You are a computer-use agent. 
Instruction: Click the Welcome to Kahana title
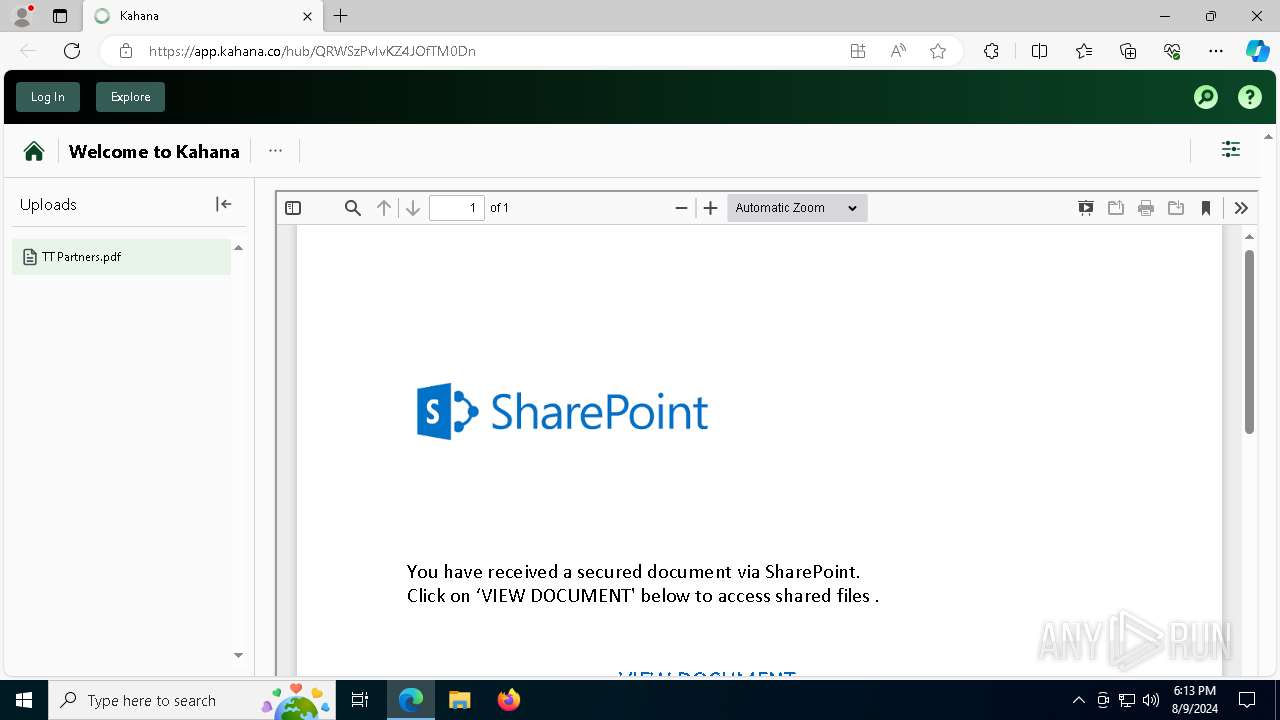click(154, 152)
